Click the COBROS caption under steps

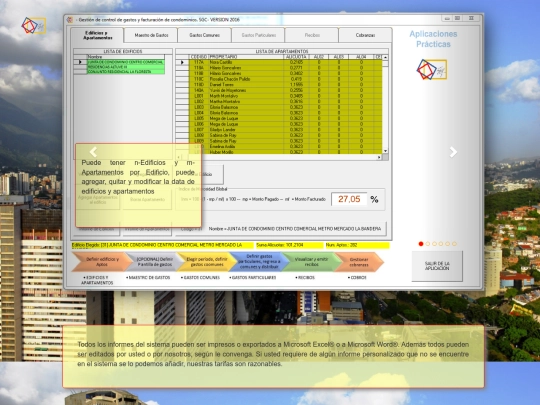[x=357, y=278]
